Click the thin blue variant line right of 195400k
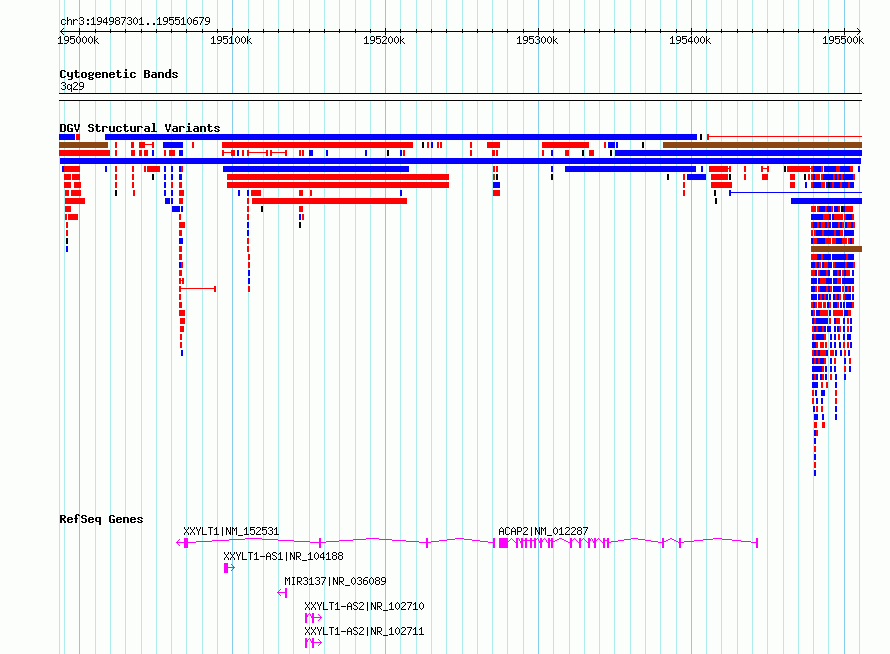Image resolution: width=890 pixels, height=654 pixels. (795, 193)
